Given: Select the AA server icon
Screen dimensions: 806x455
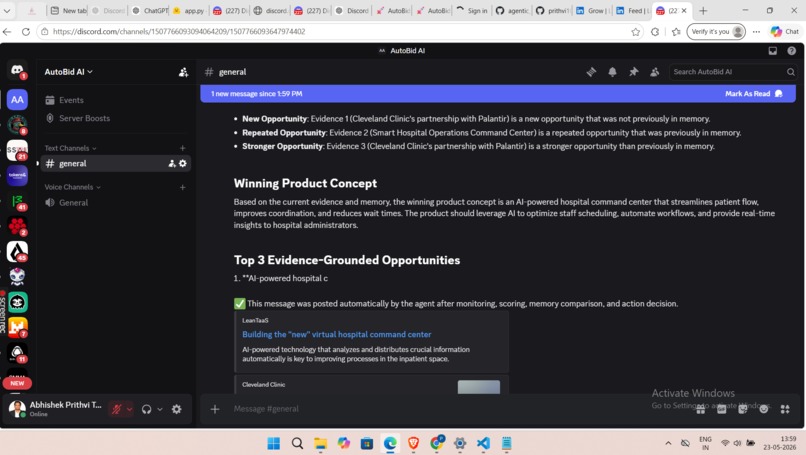Looking at the screenshot, I should (x=17, y=99).
